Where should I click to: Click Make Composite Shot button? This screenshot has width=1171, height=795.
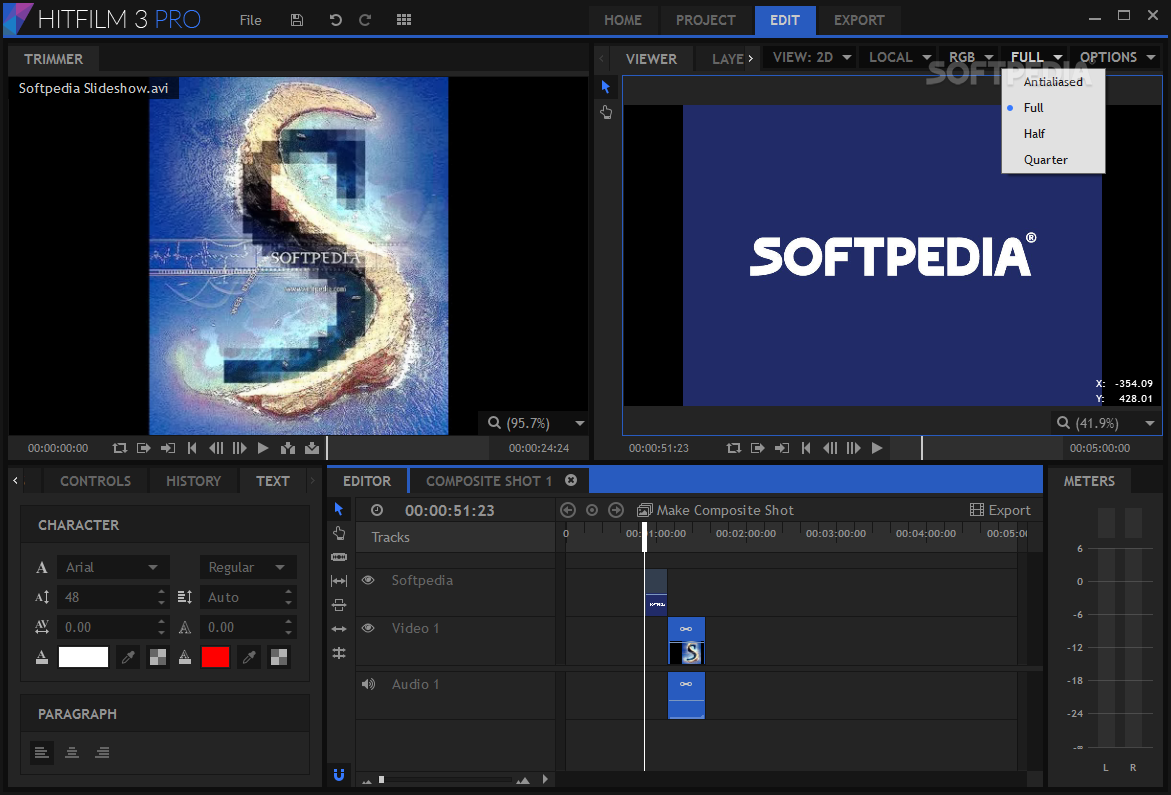click(715, 511)
